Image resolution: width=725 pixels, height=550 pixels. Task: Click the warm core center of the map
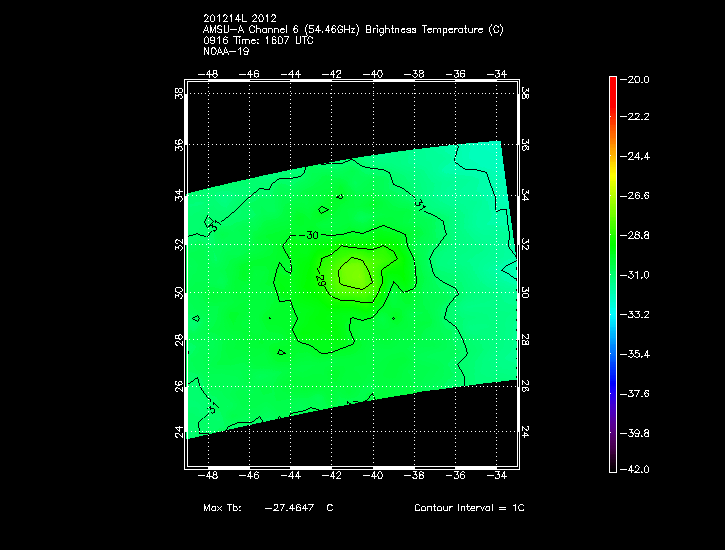coord(355,271)
